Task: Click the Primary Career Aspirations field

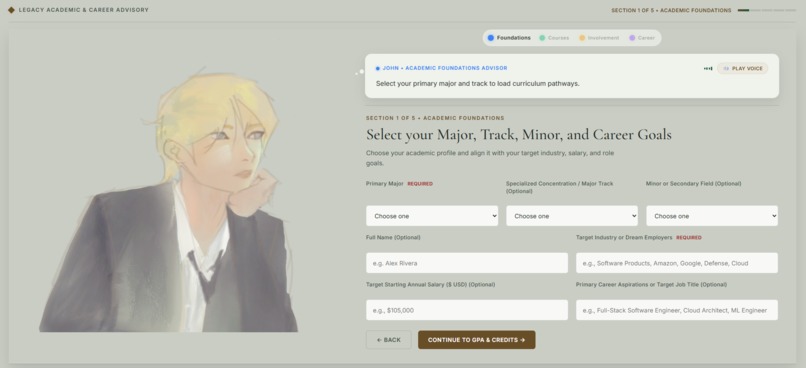Action: (676, 310)
